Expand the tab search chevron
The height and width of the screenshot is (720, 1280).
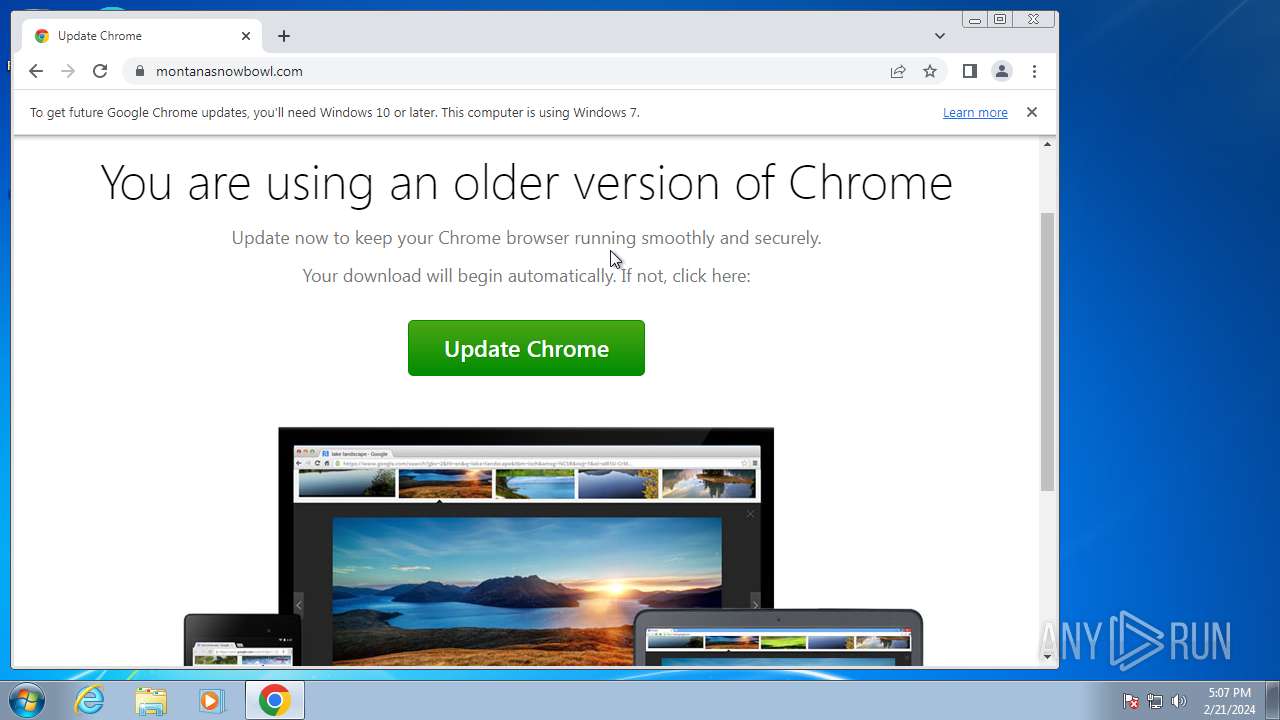(x=940, y=36)
